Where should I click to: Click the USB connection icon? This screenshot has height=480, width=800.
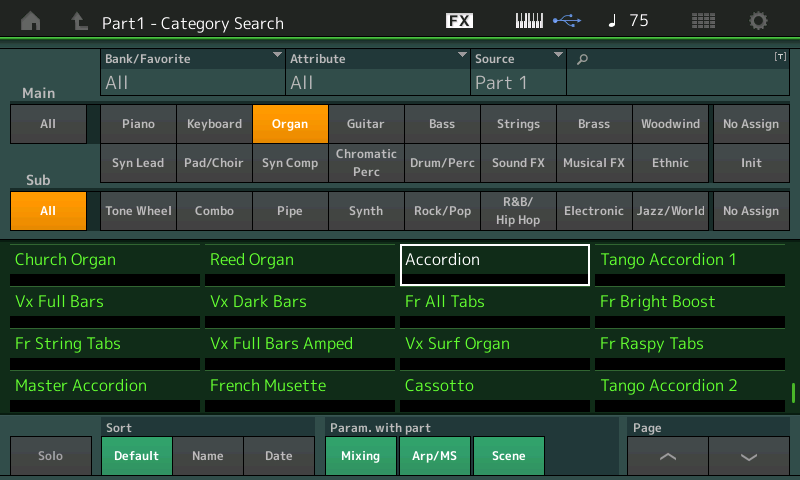tap(567, 20)
